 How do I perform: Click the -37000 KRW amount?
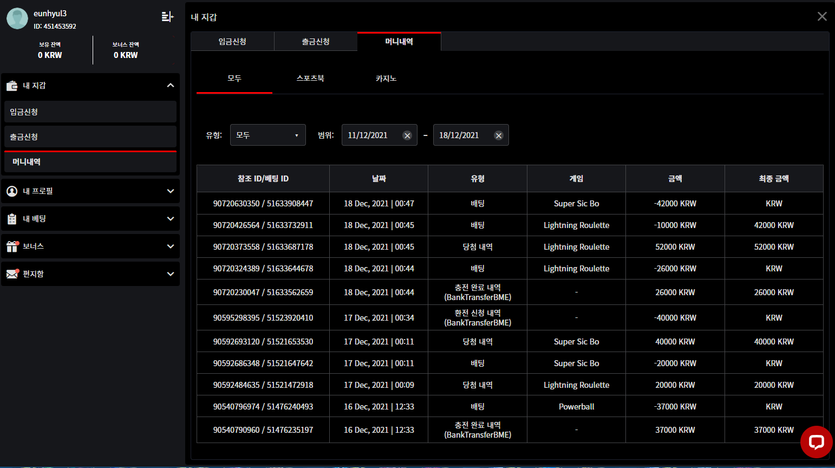[x=675, y=407]
